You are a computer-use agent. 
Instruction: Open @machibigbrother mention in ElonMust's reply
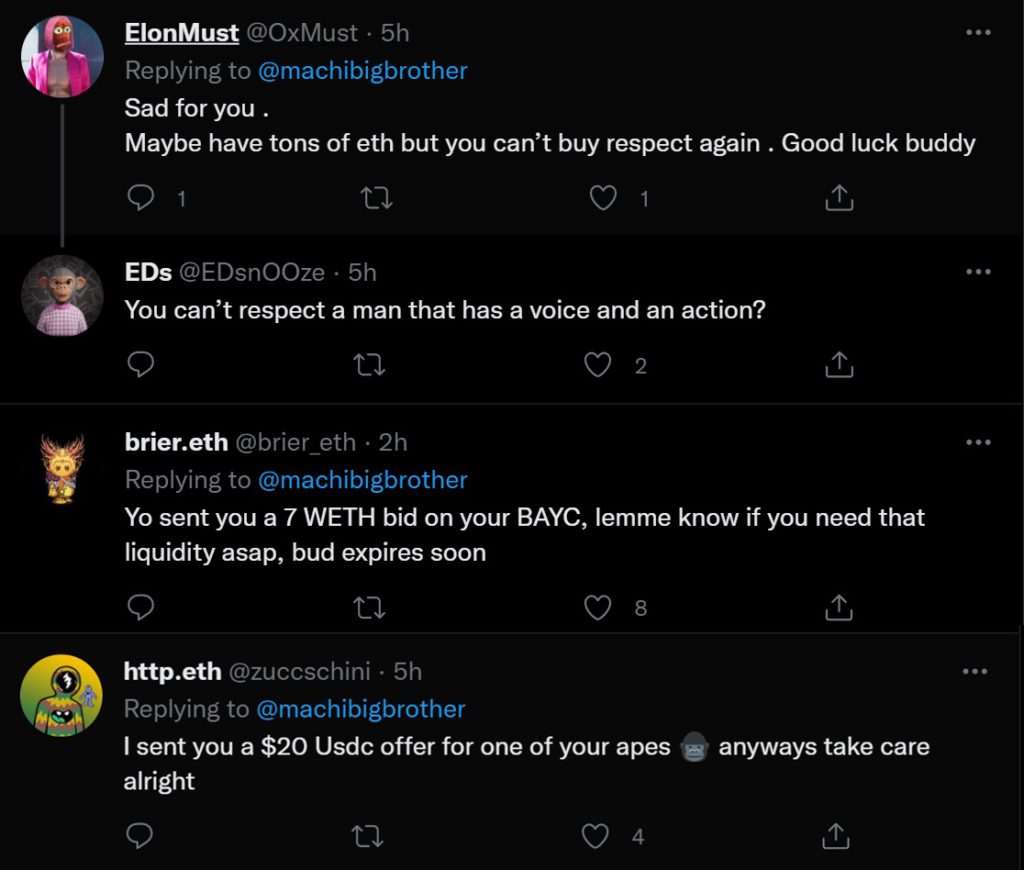362,71
